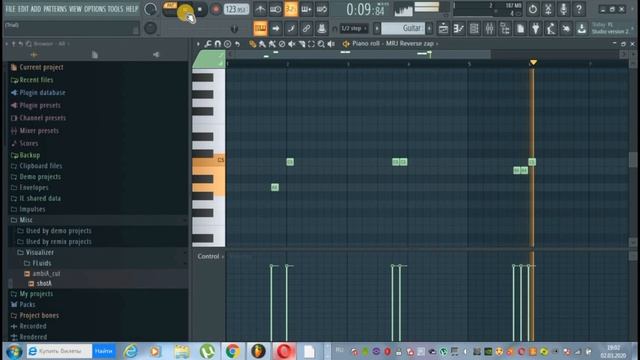Open the ADD menu
640x360 pixels.
[36, 9]
